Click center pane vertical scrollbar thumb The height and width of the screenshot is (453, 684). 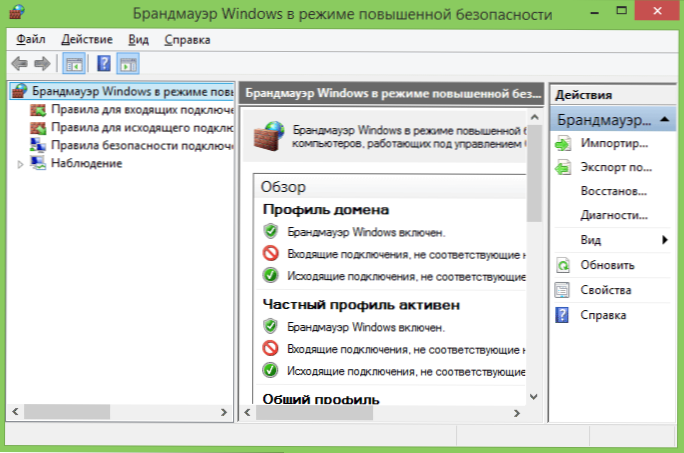pyautogui.click(x=534, y=173)
